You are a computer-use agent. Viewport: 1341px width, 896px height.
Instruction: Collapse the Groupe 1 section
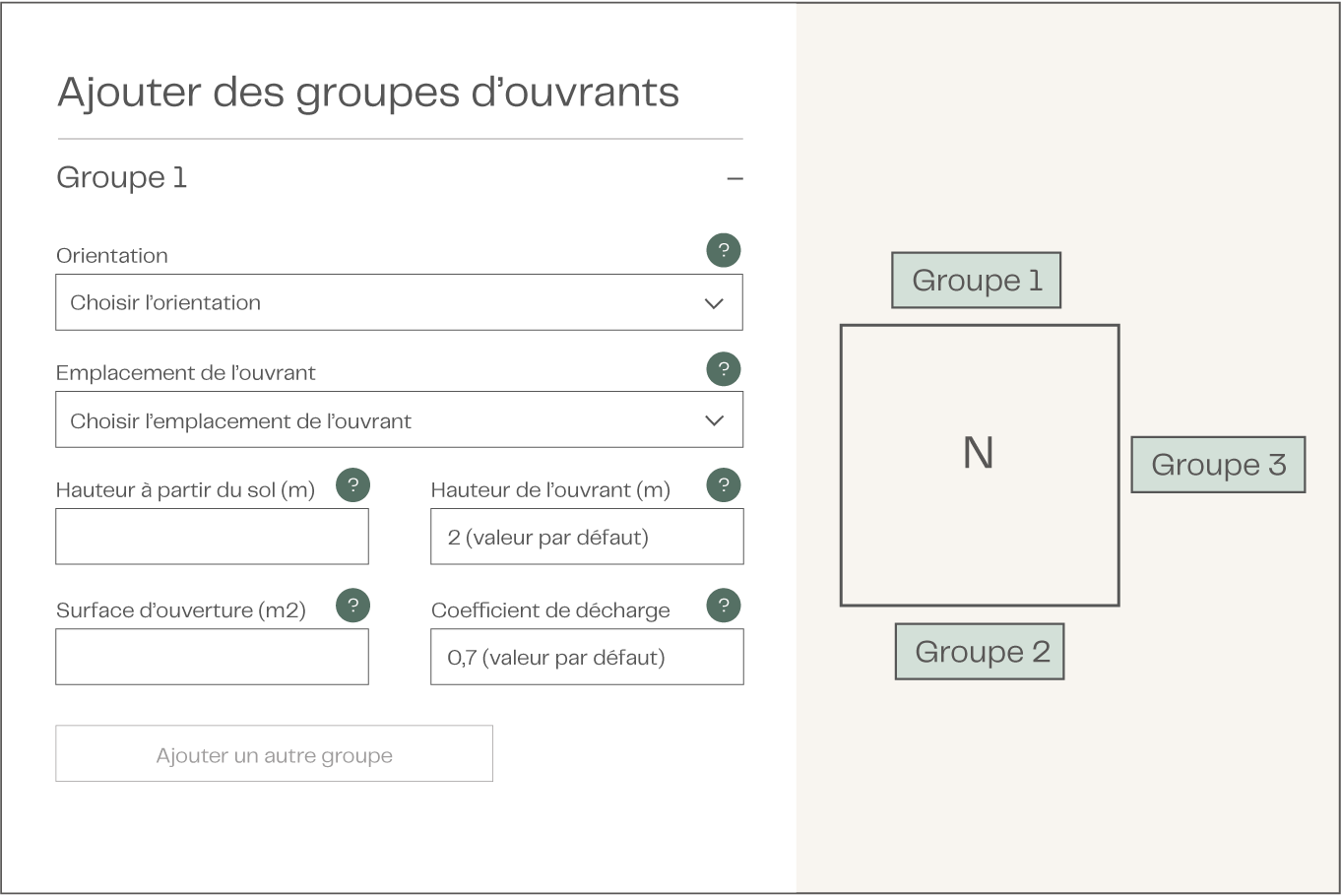pos(734,178)
